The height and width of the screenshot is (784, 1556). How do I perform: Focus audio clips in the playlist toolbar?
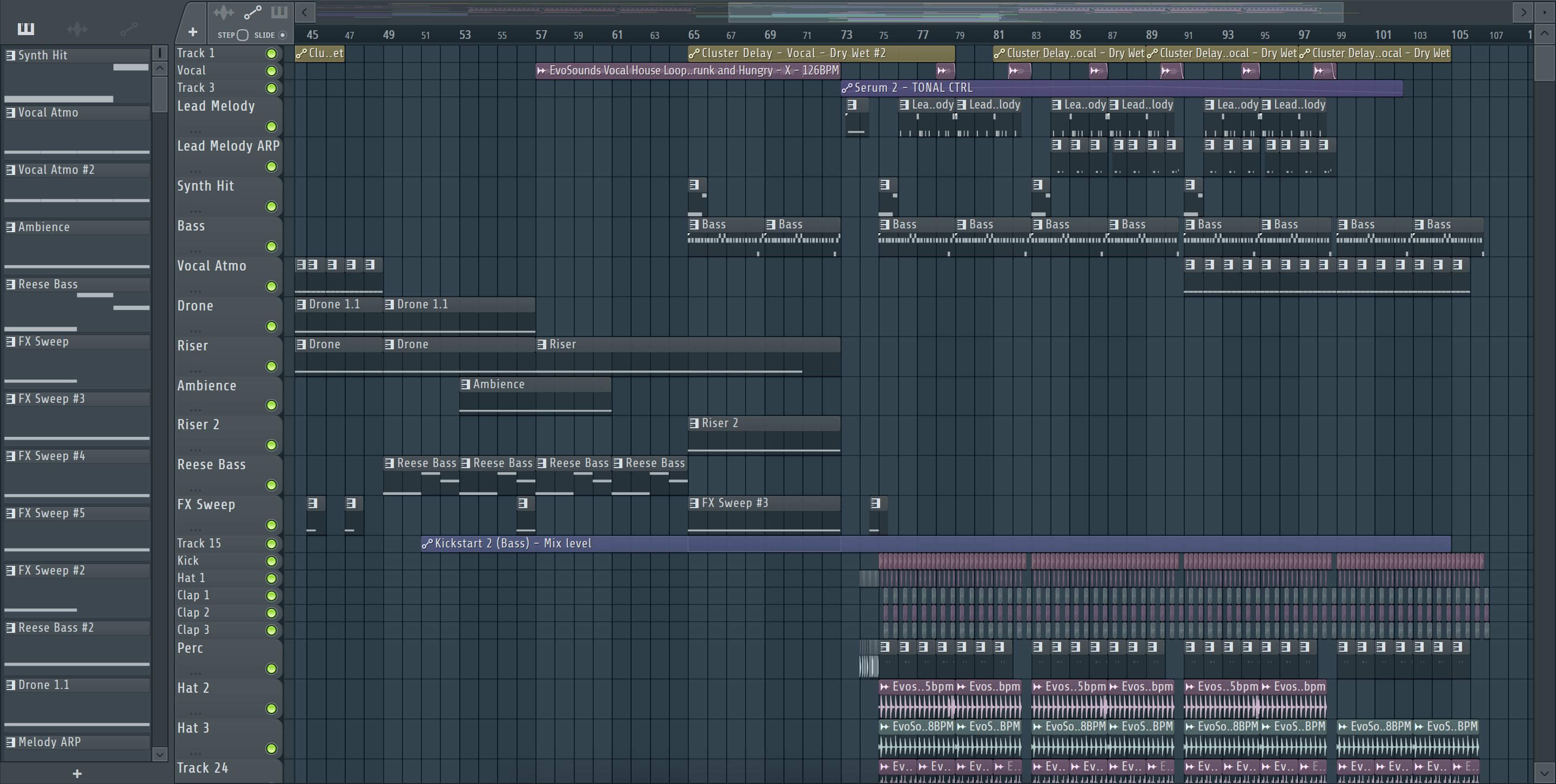pyautogui.click(x=224, y=12)
